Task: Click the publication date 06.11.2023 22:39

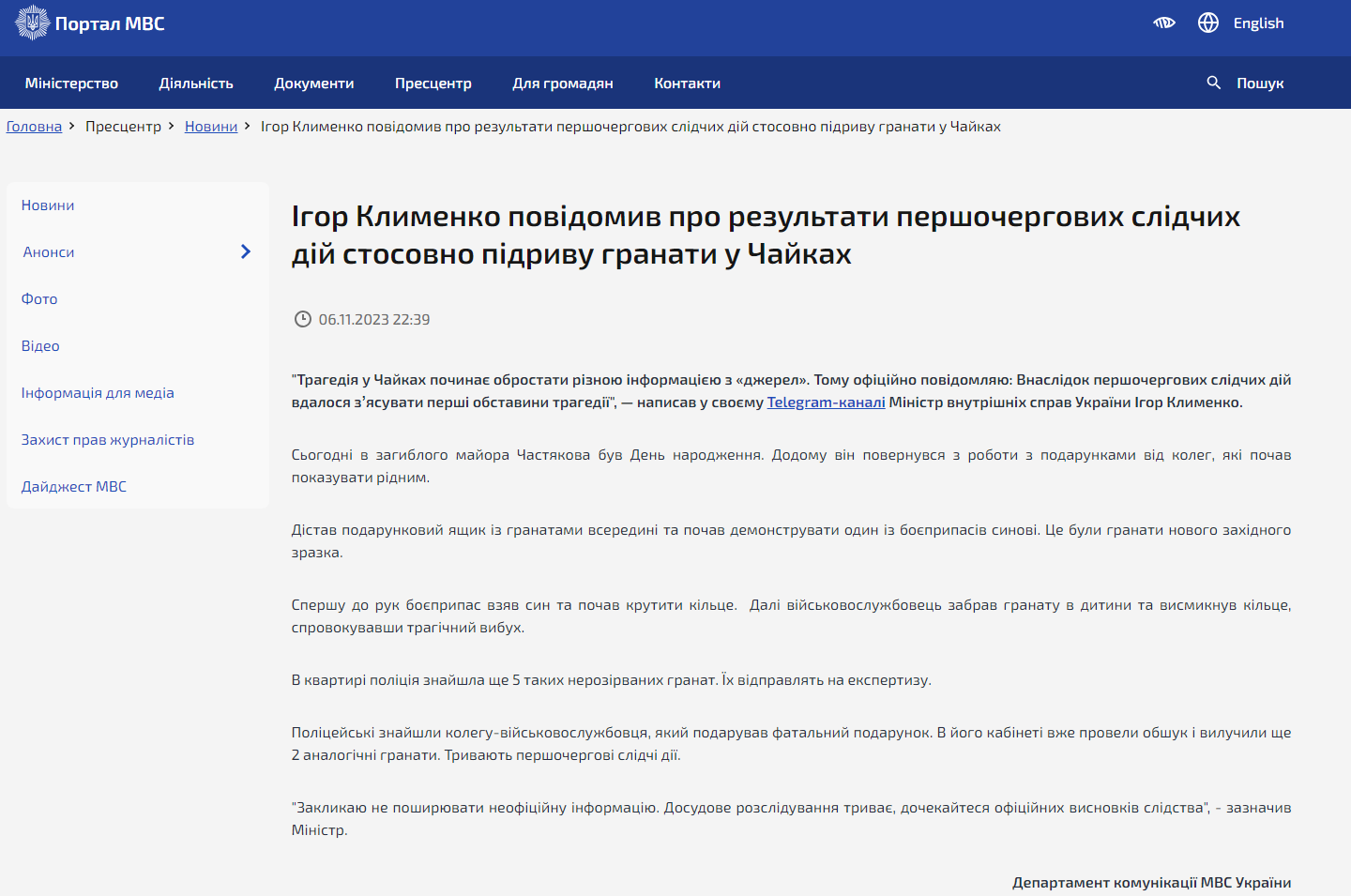Action: click(374, 320)
